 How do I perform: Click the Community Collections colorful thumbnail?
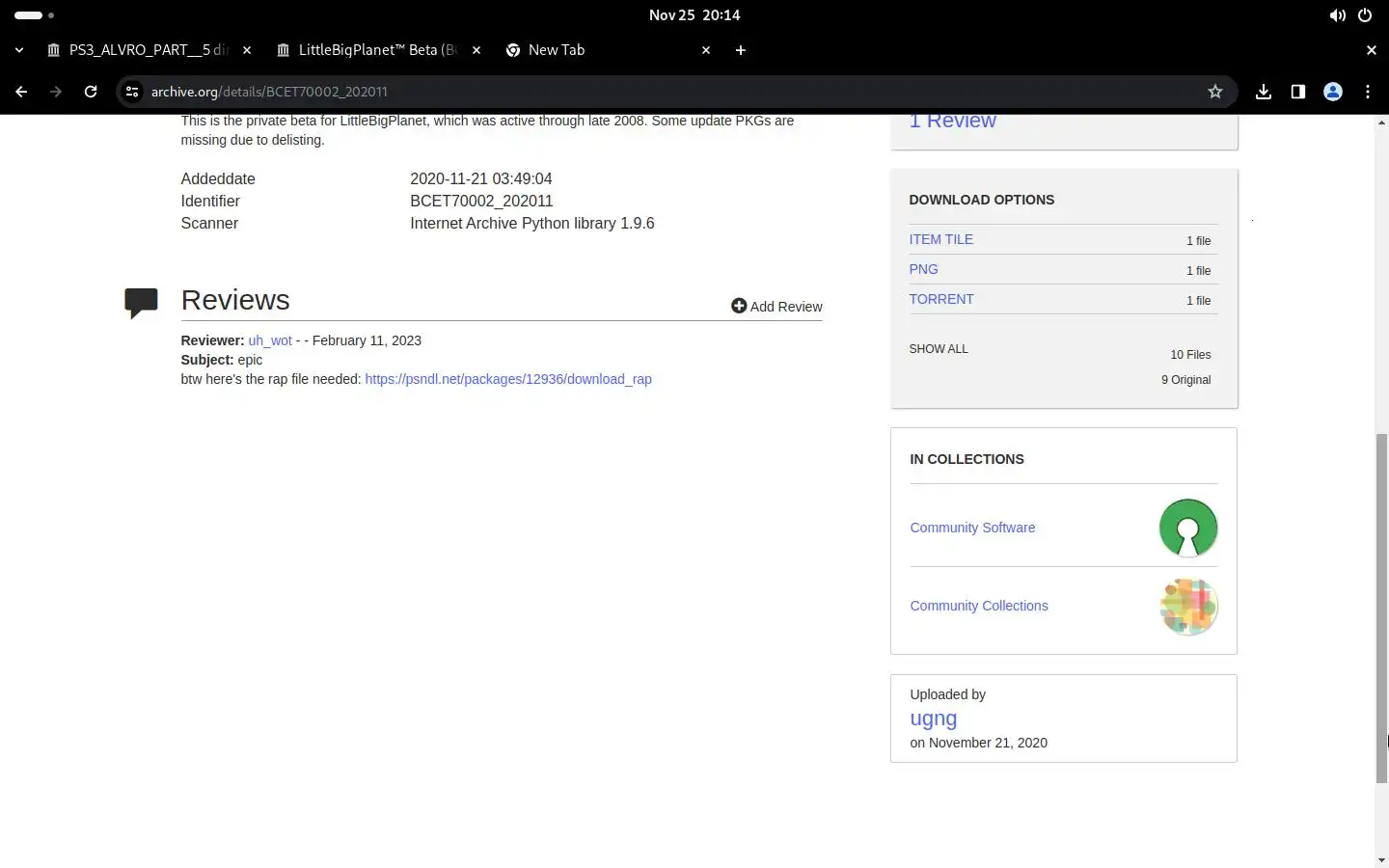pos(1188,606)
